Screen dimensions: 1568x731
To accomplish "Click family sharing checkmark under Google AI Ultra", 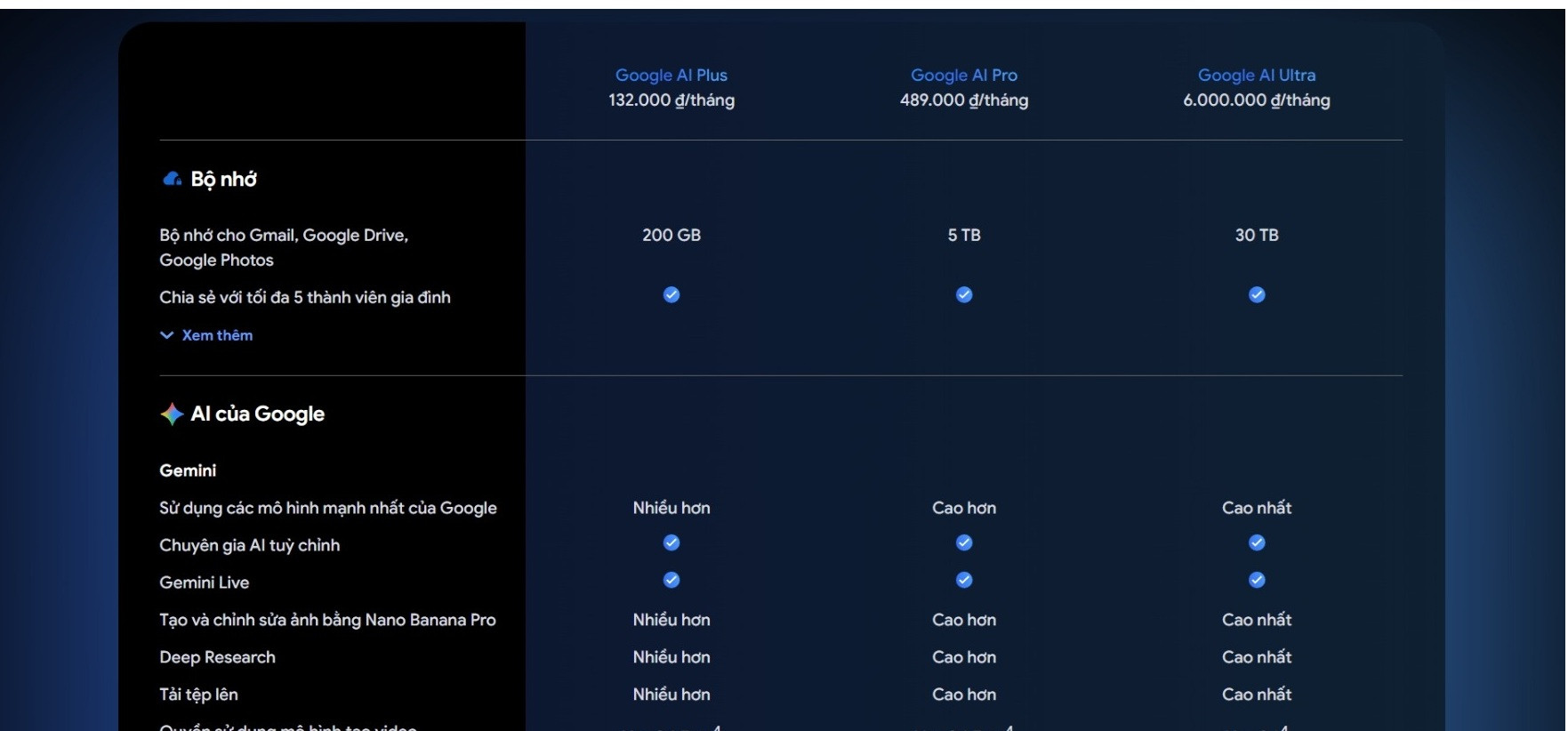I will tap(1257, 295).
